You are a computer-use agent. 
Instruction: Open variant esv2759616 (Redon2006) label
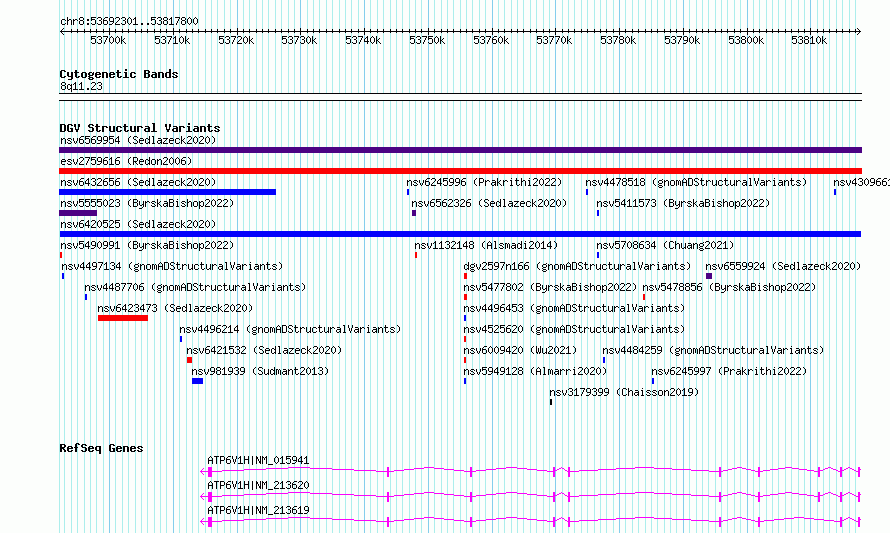(x=126, y=161)
